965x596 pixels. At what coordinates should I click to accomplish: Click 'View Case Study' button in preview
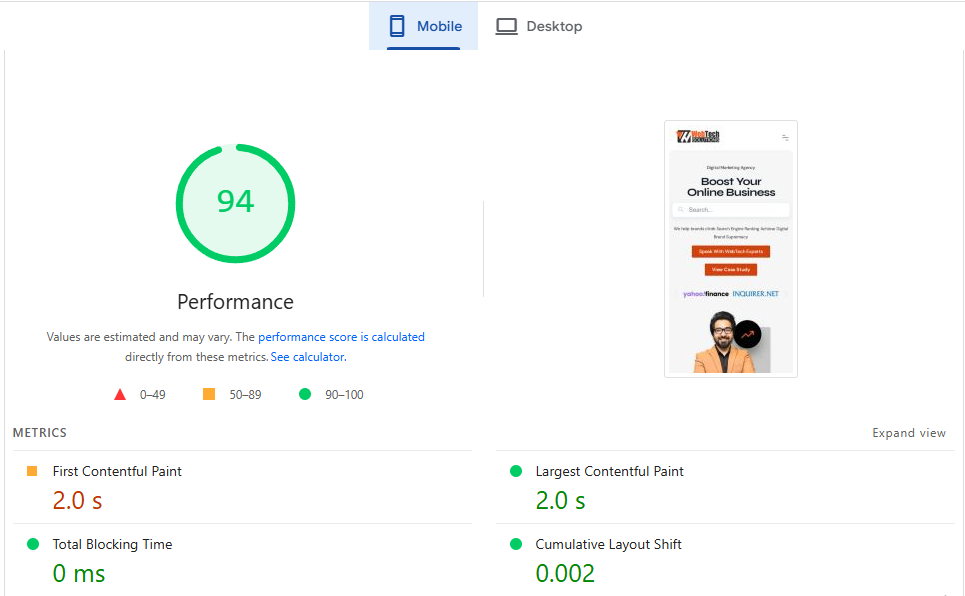click(731, 270)
